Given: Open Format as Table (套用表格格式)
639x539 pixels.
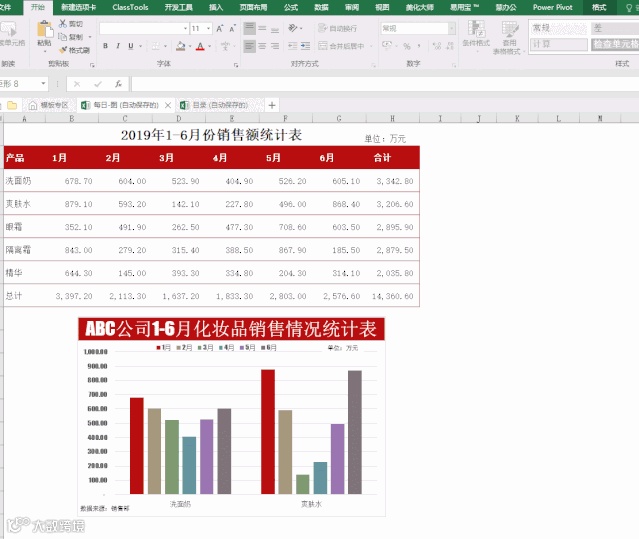Looking at the screenshot, I should tap(508, 37).
